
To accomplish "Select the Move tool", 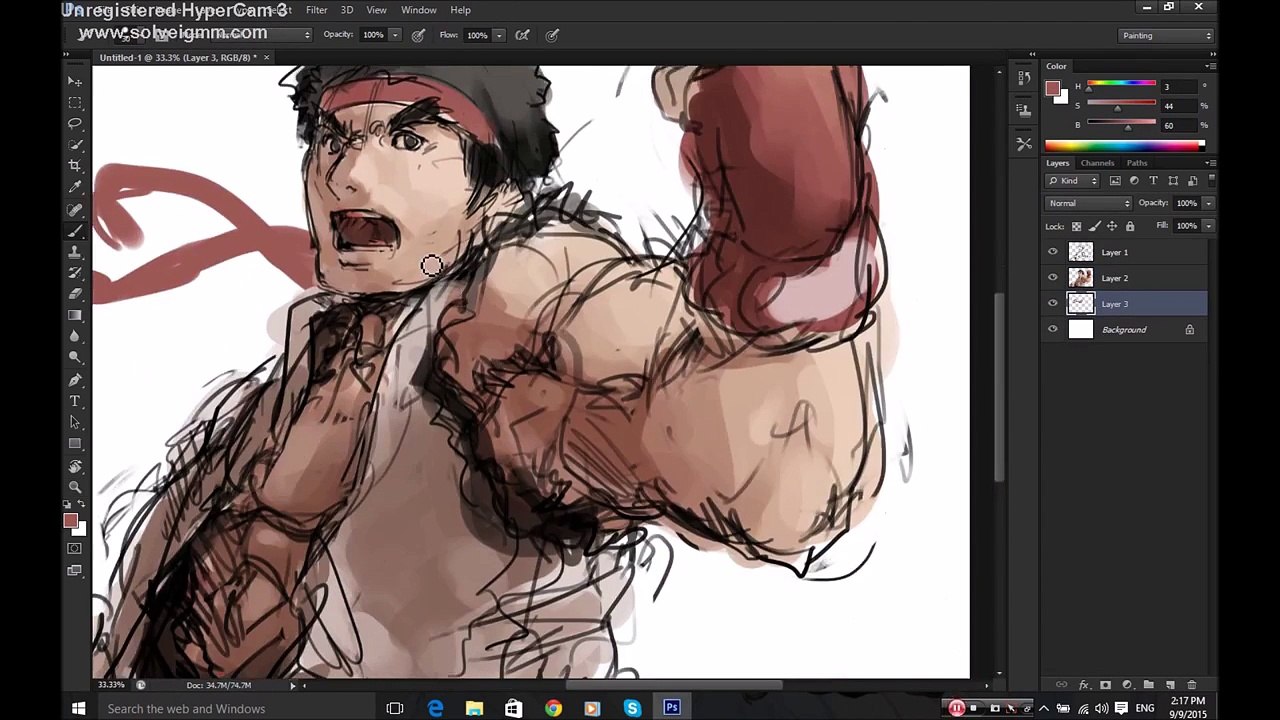I will tap(75, 81).
